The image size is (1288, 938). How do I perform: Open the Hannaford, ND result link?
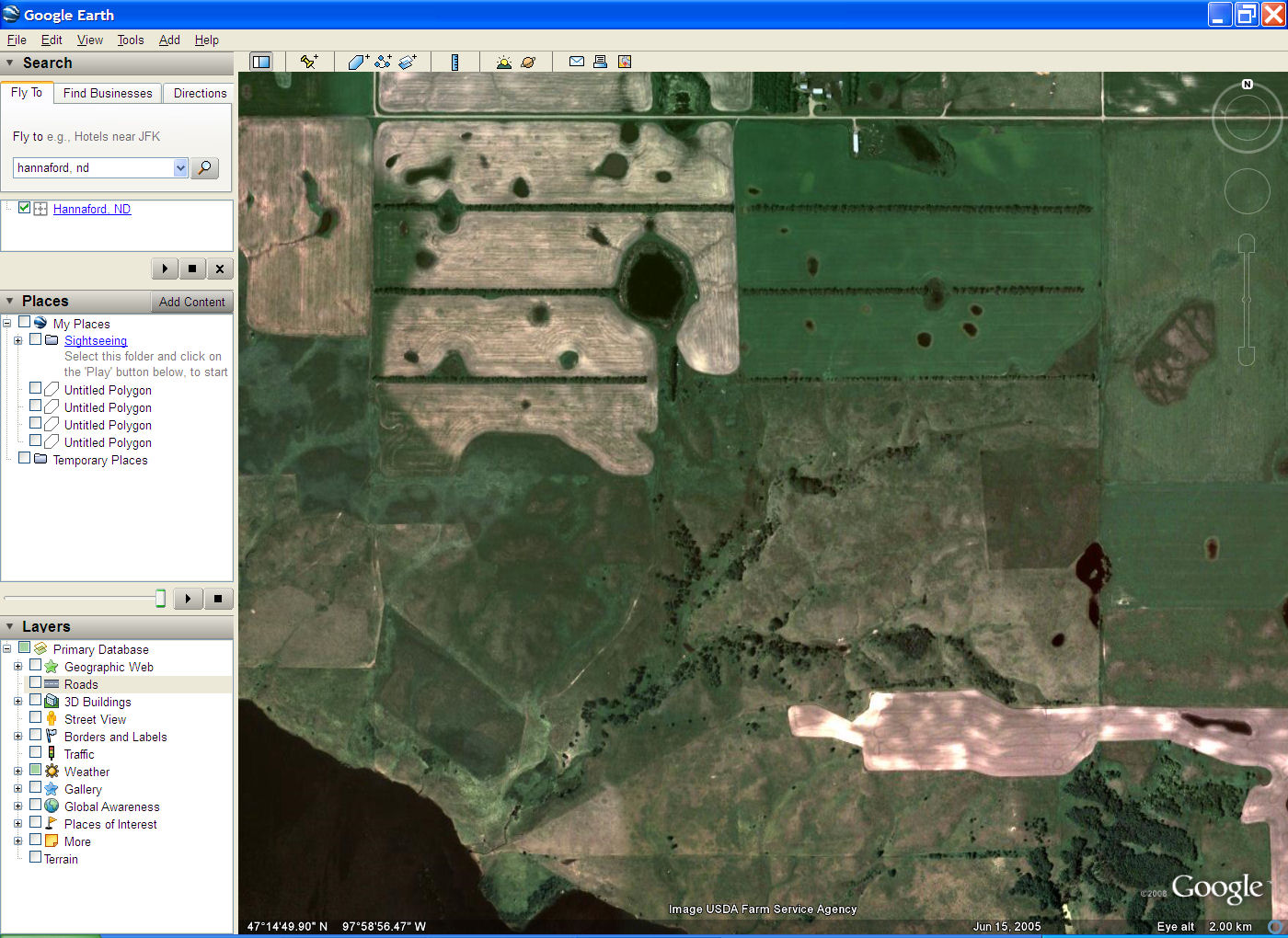tap(92, 209)
